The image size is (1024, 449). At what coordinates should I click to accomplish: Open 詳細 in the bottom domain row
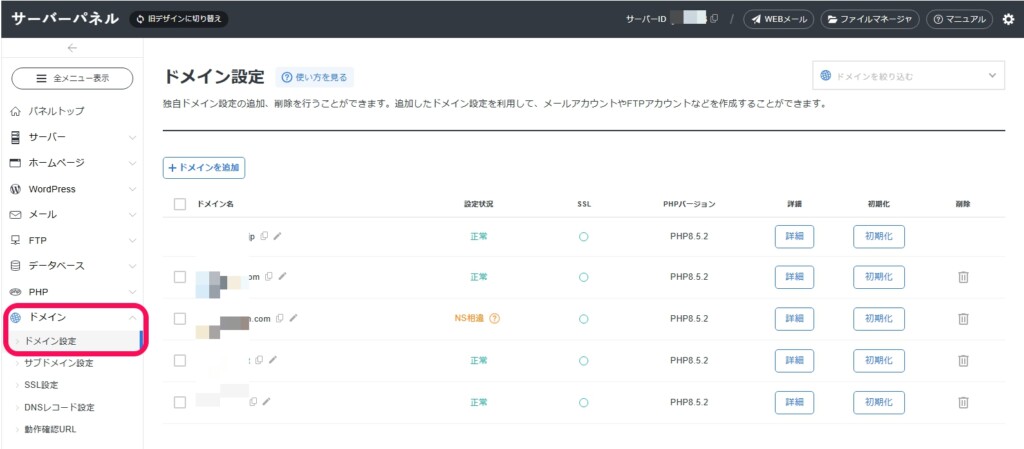(794, 403)
